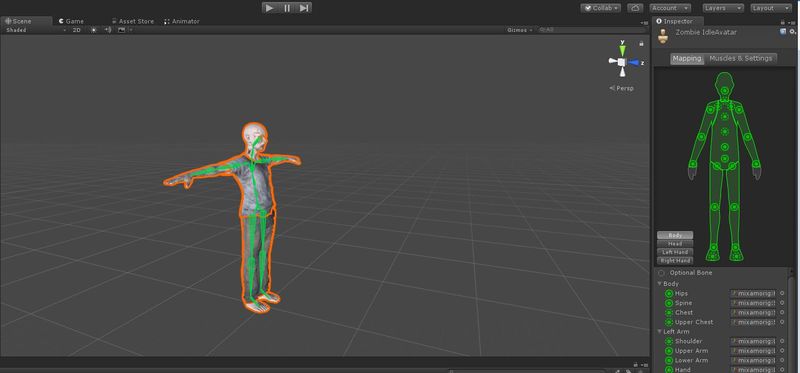This screenshot has width=800, height=373.
Task: Open the Layout dropdown
Action: [x=770, y=8]
